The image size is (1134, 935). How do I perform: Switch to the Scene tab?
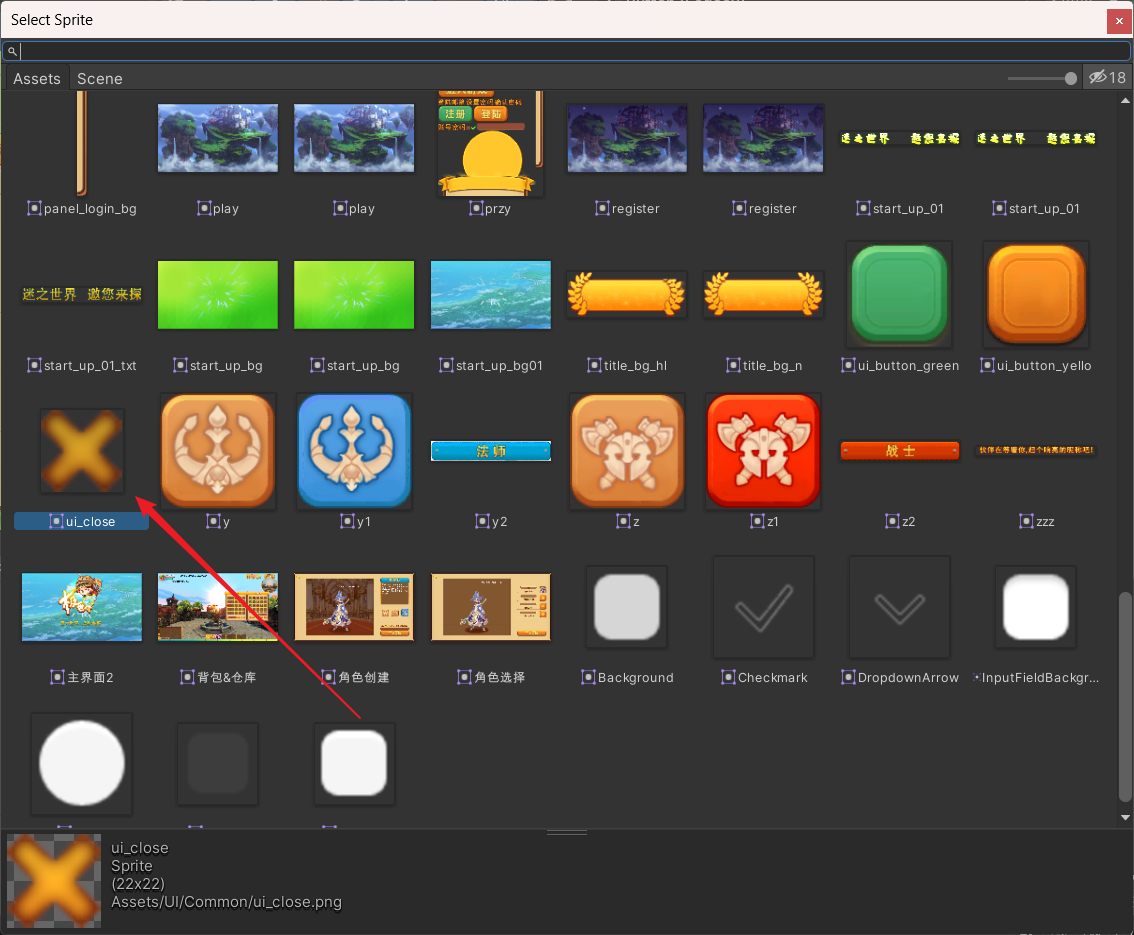[100, 79]
